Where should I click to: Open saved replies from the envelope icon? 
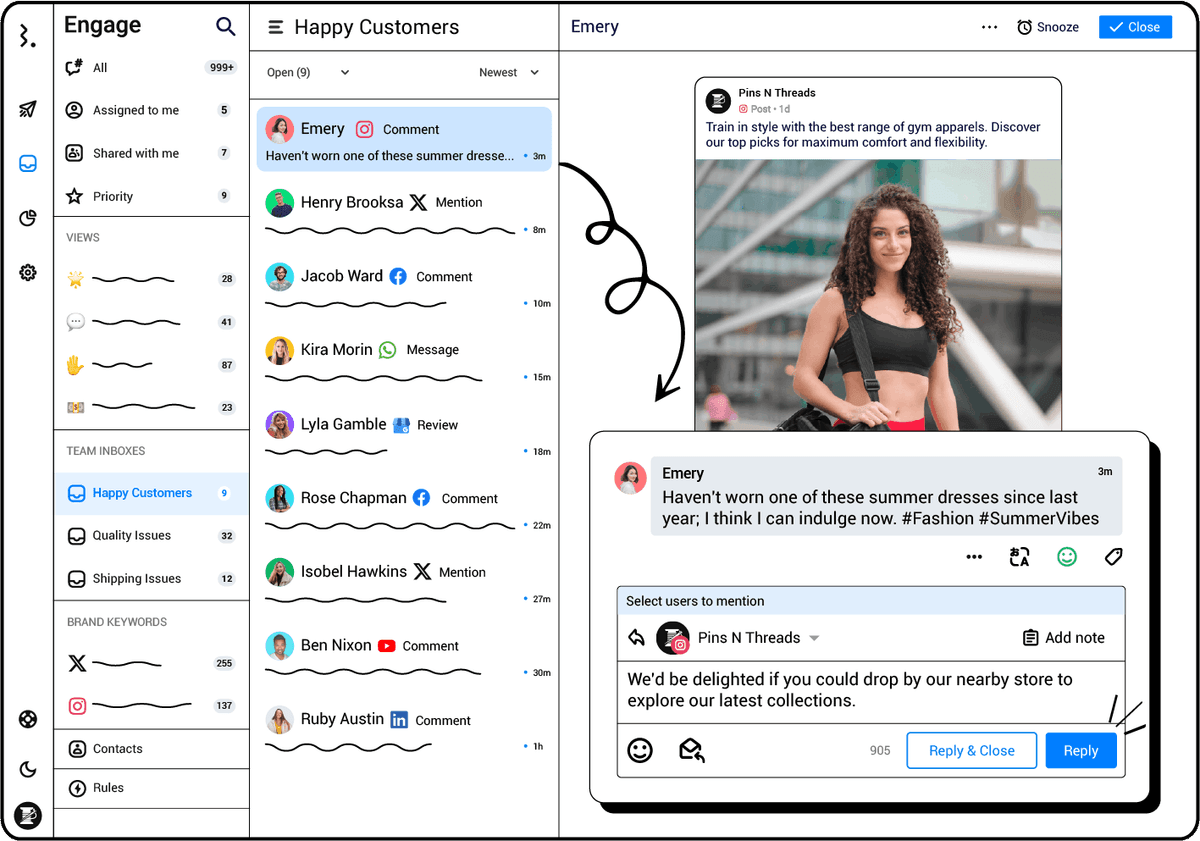click(x=690, y=748)
